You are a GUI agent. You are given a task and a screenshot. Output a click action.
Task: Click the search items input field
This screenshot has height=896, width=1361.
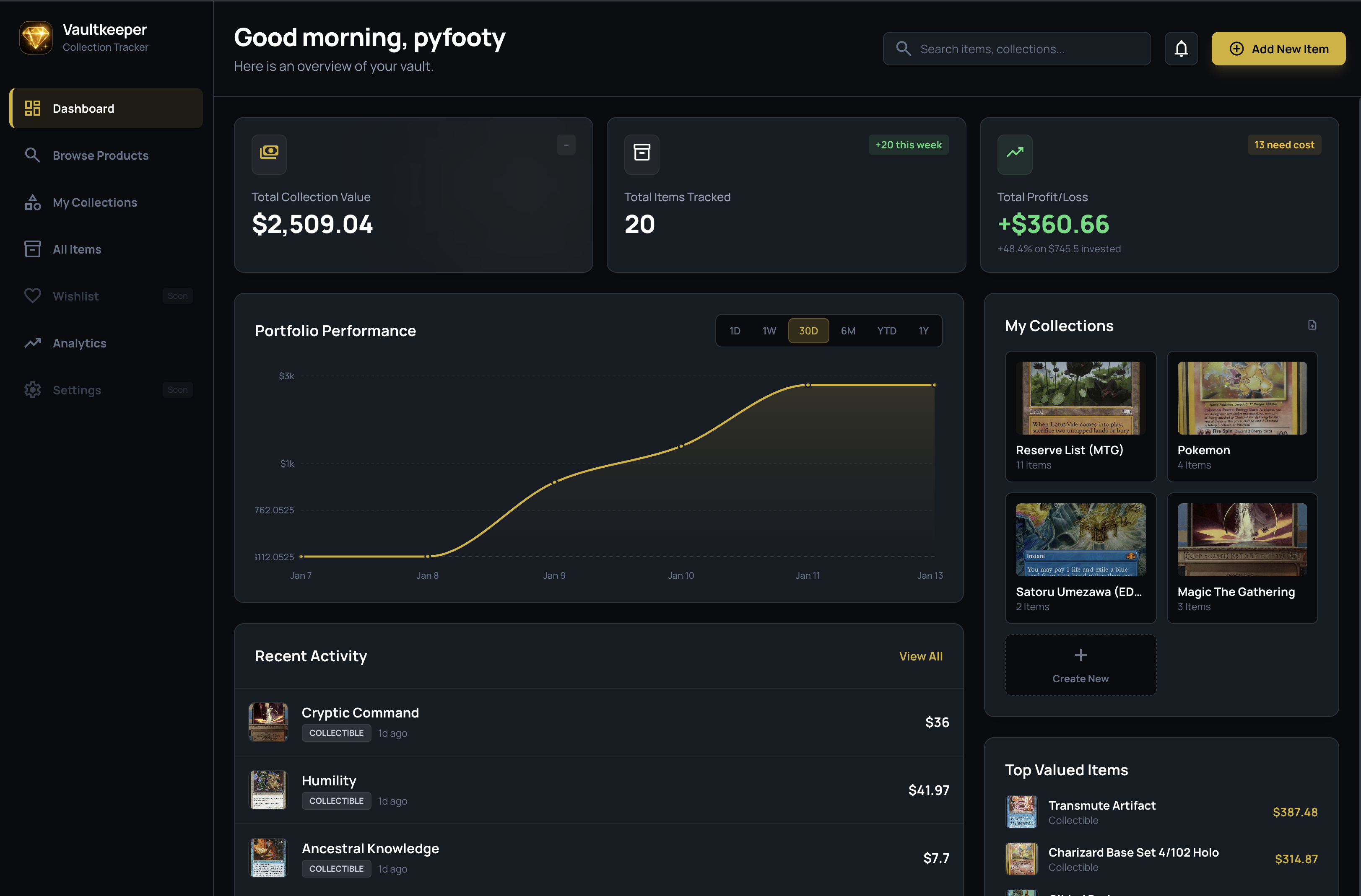[x=1016, y=49]
